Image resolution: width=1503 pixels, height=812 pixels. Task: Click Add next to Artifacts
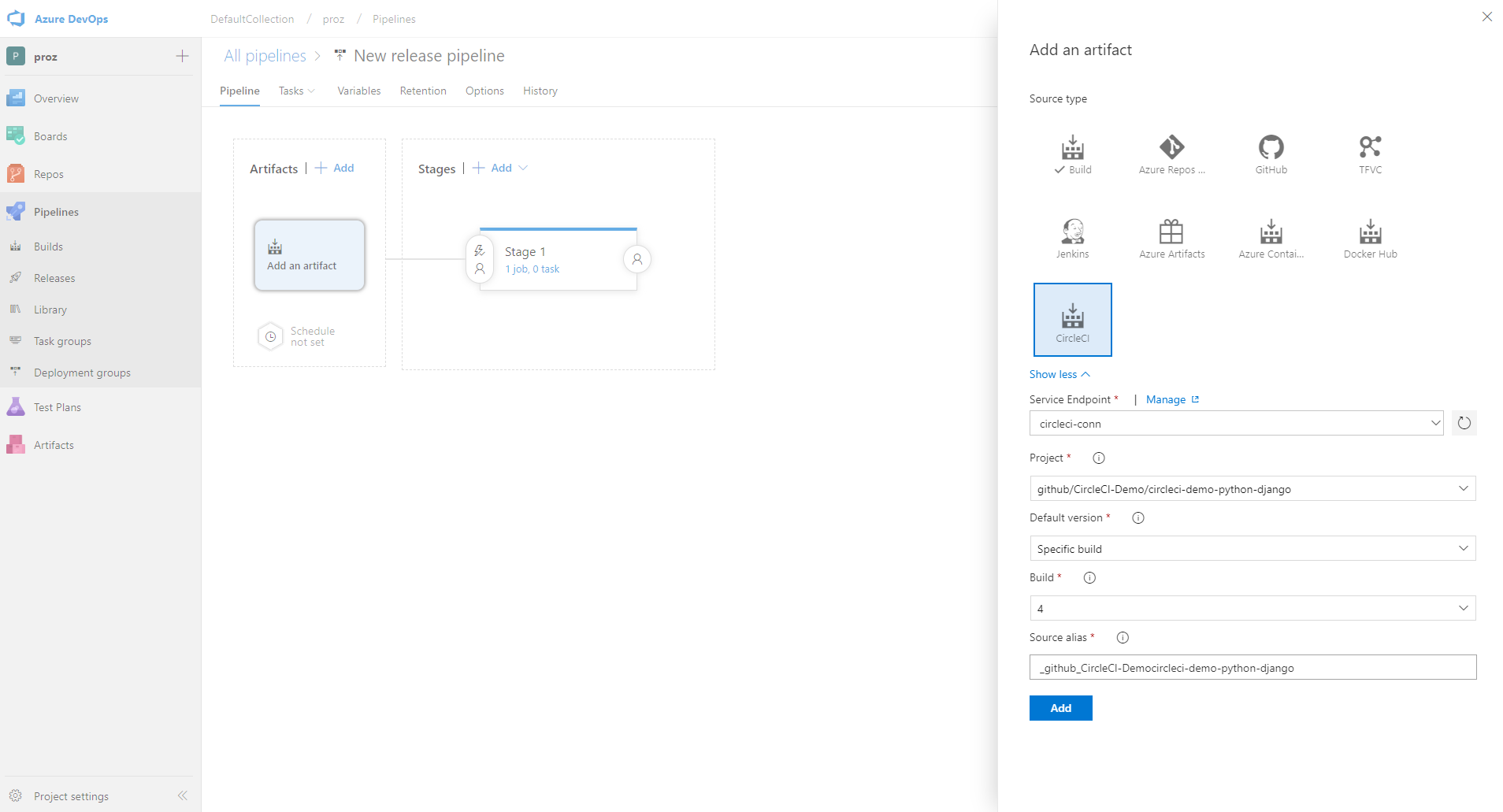335,168
